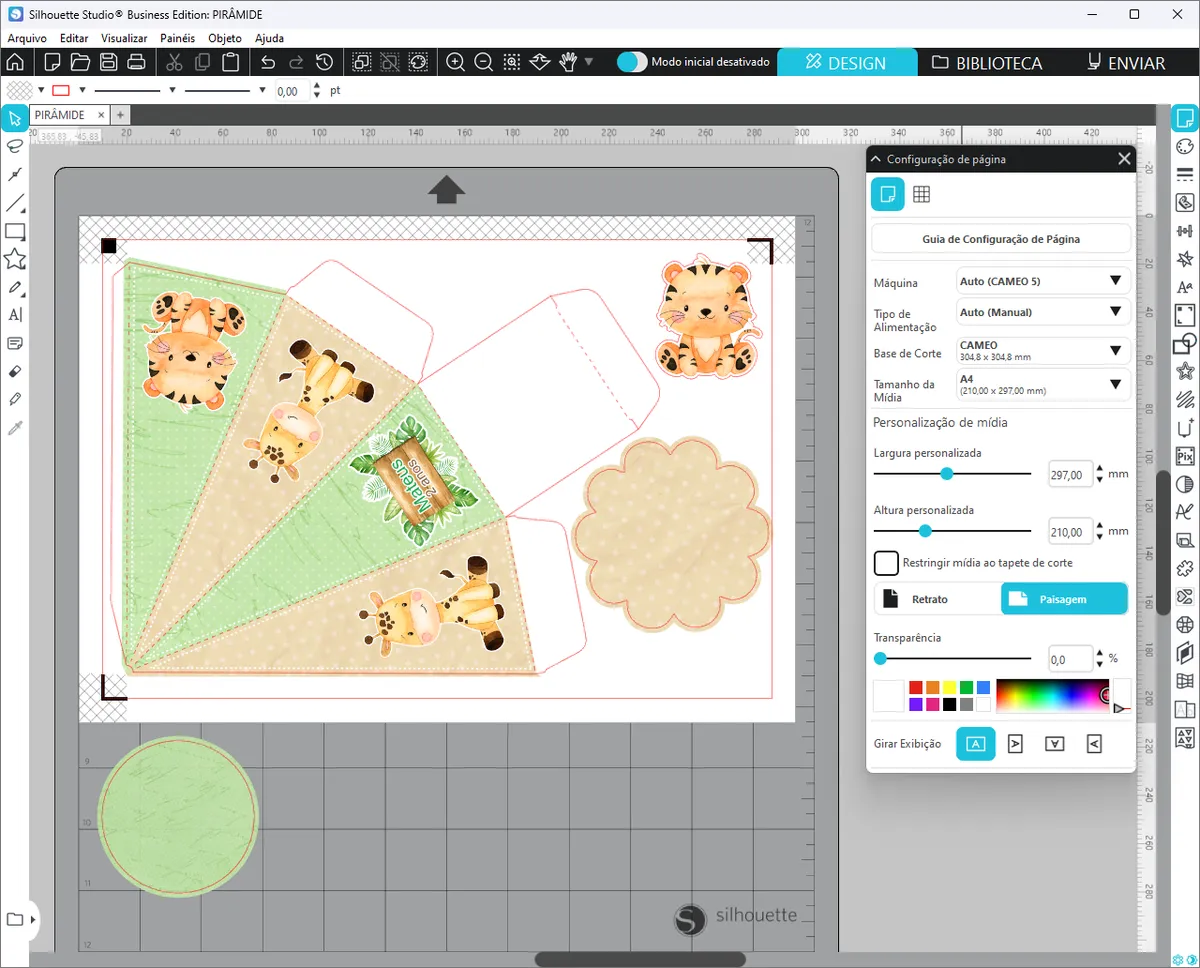
Task: Toggle Modo inicial desativado switch
Action: point(632,62)
